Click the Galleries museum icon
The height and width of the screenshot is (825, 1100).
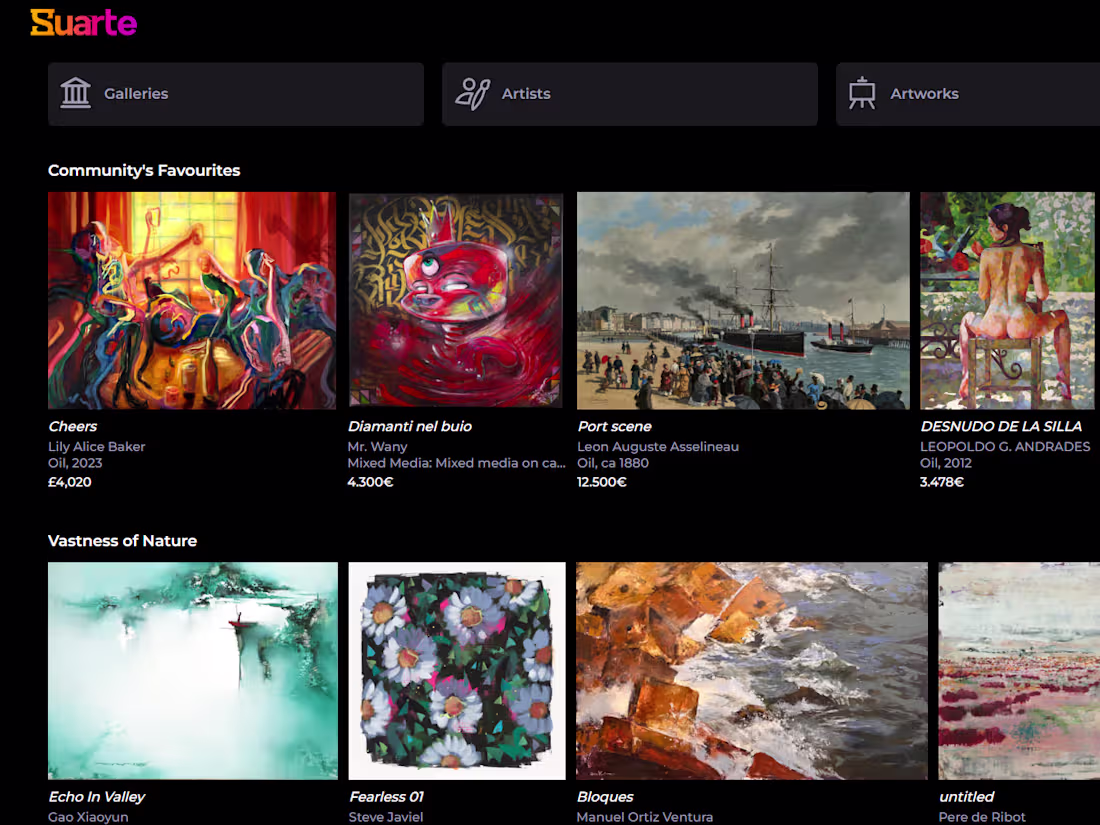click(78, 93)
